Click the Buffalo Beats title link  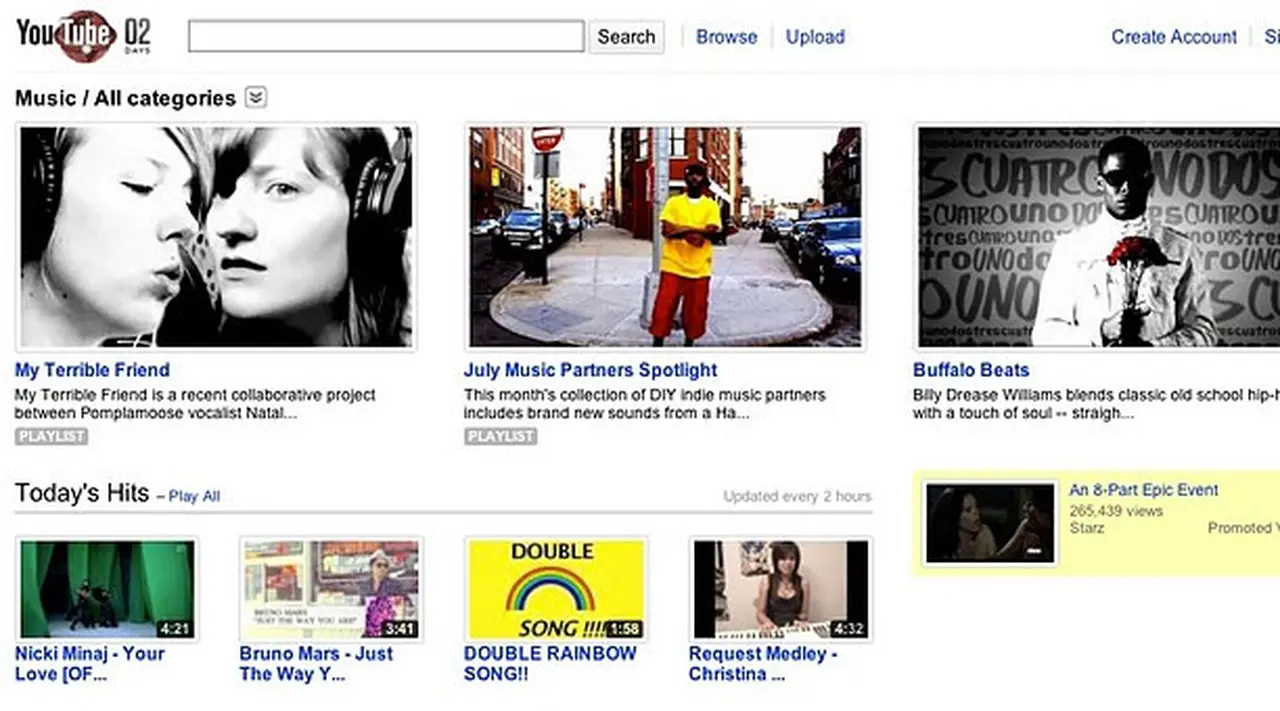970,370
